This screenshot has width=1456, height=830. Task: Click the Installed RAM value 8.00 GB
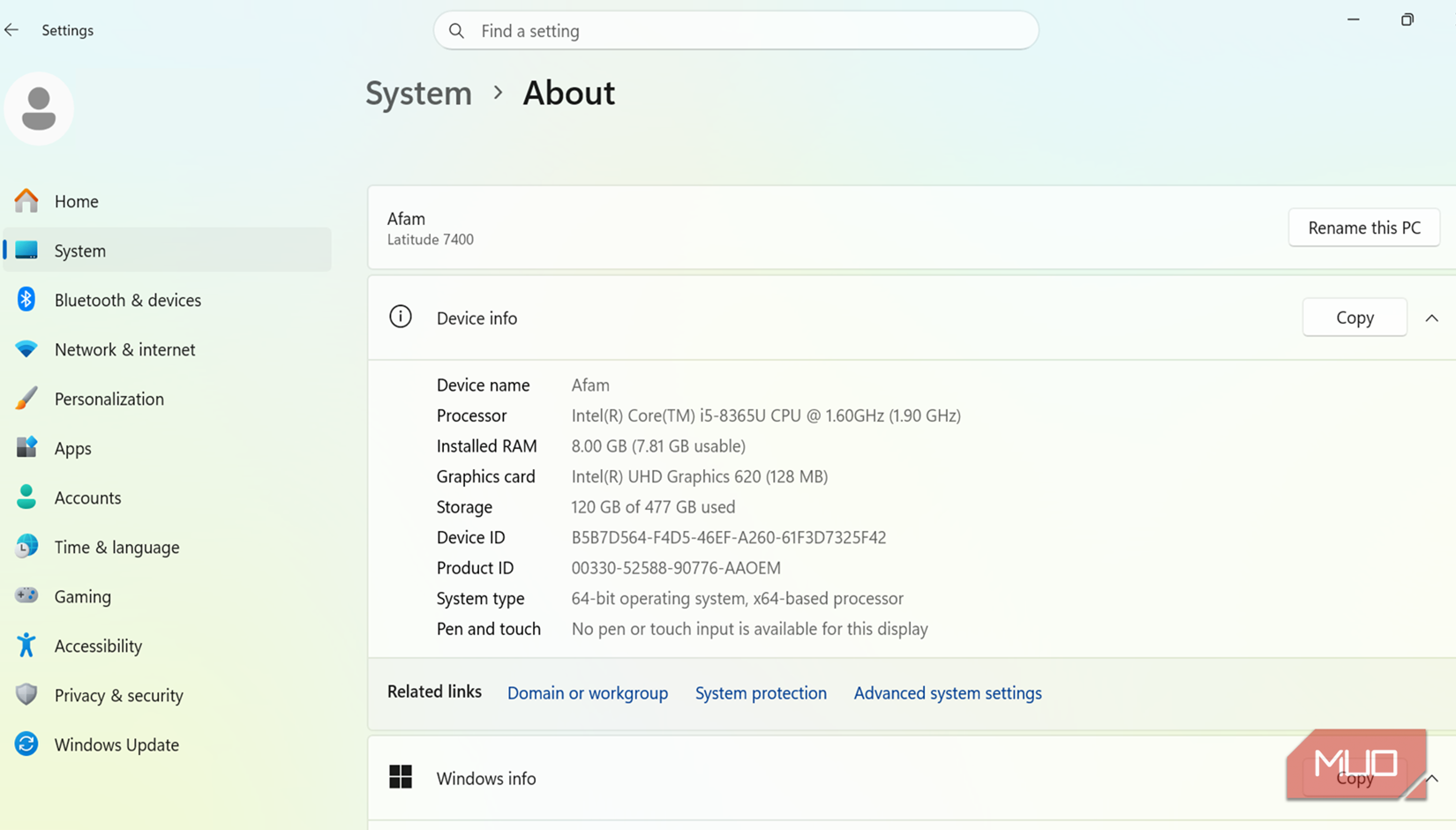point(658,446)
